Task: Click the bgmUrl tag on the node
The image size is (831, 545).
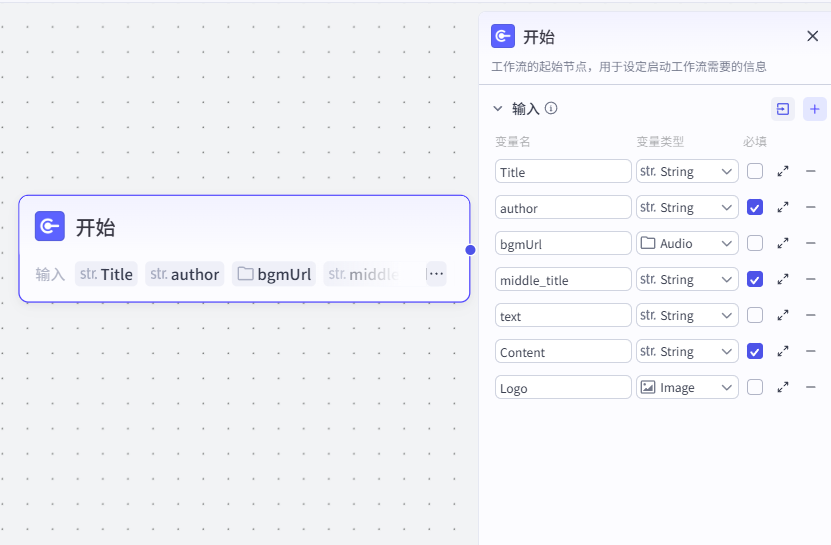Action: 273,274
